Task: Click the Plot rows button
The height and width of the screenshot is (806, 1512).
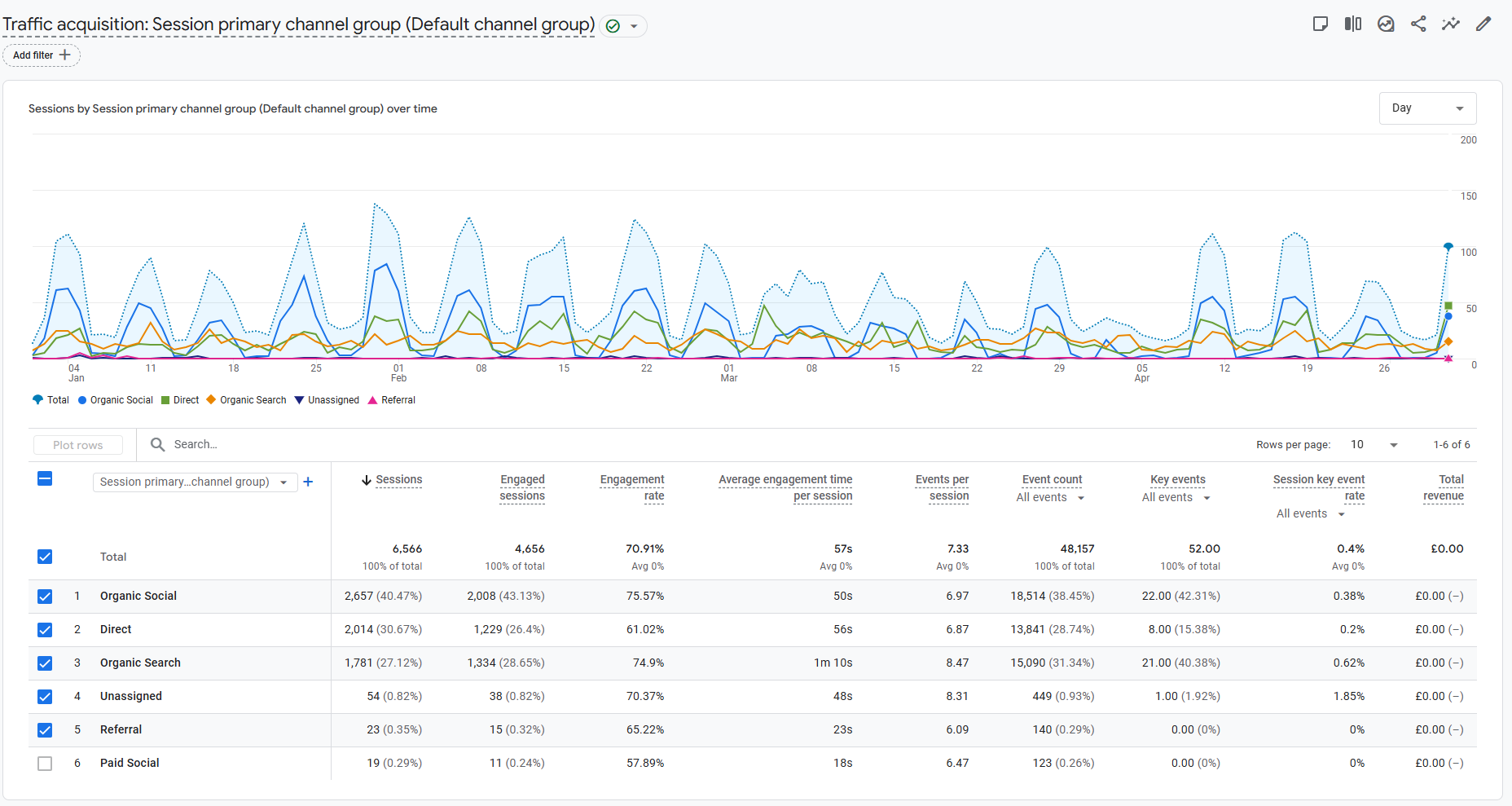Action: pos(78,445)
